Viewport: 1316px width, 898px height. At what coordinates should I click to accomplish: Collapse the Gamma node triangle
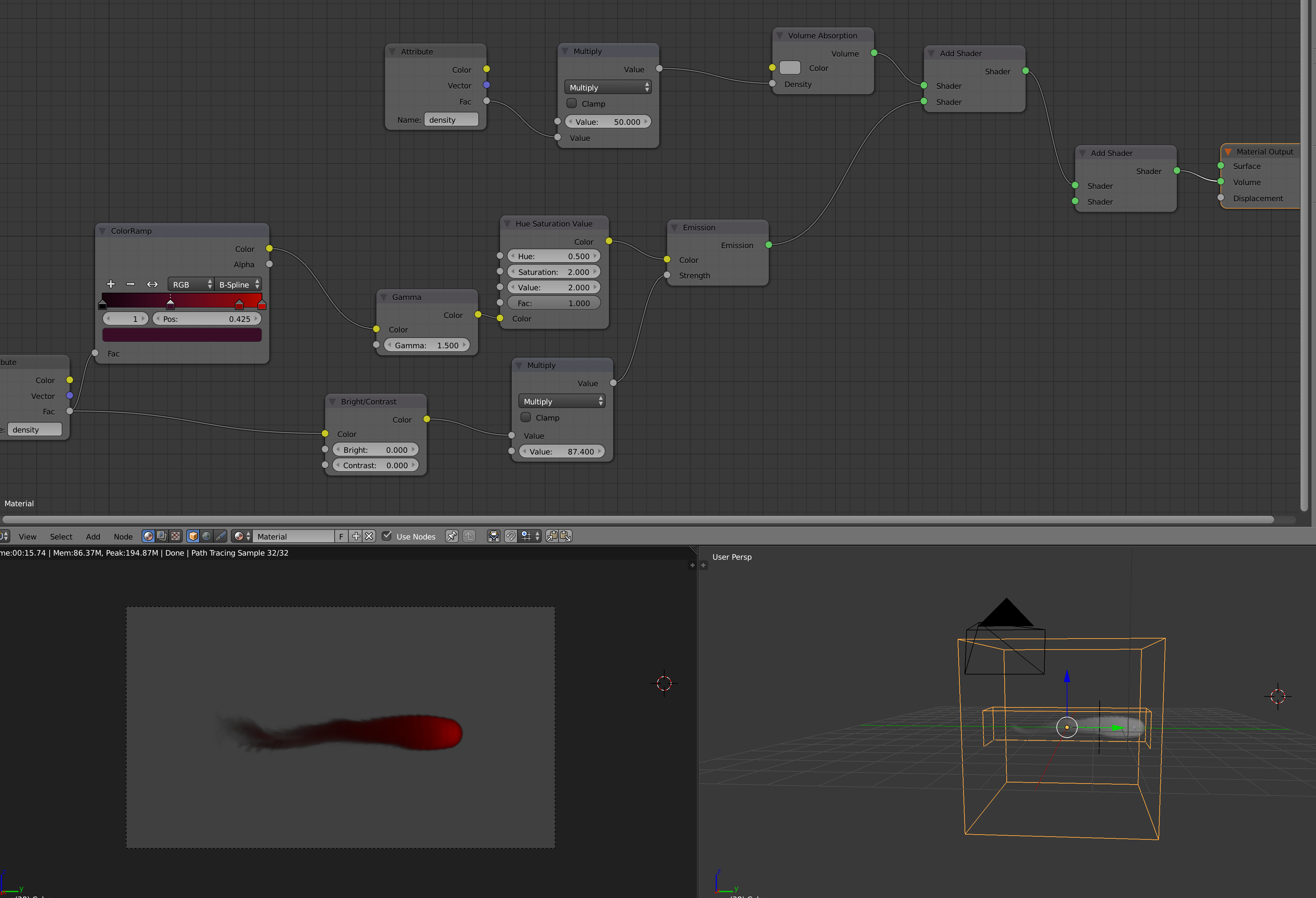coord(384,297)
